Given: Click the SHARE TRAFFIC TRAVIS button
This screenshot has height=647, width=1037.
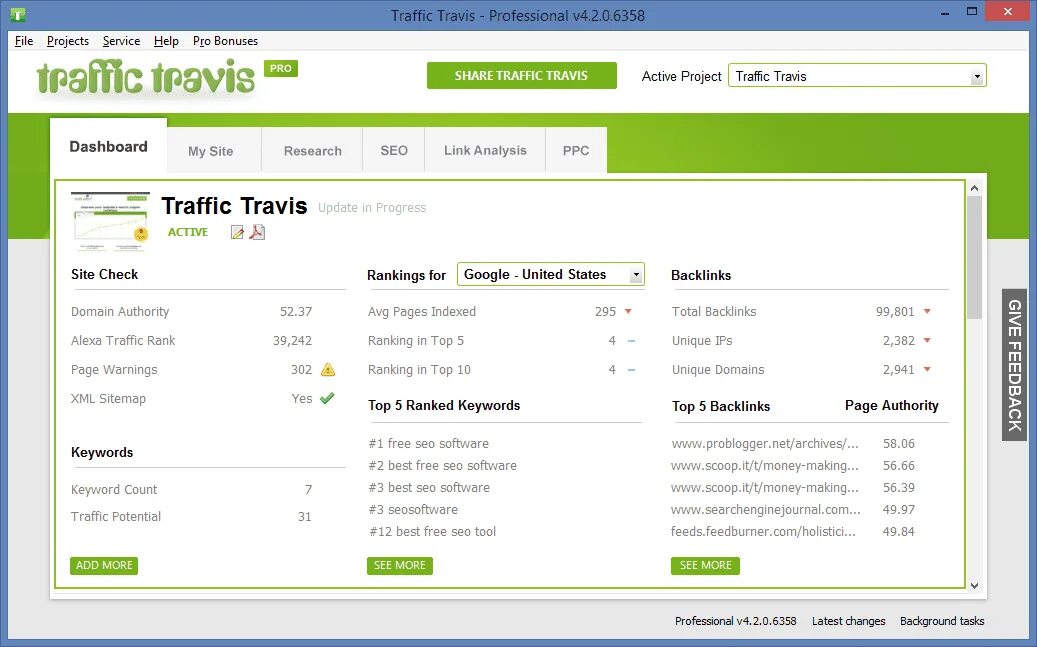Looking at the screenshot, I should pos(522,75).
